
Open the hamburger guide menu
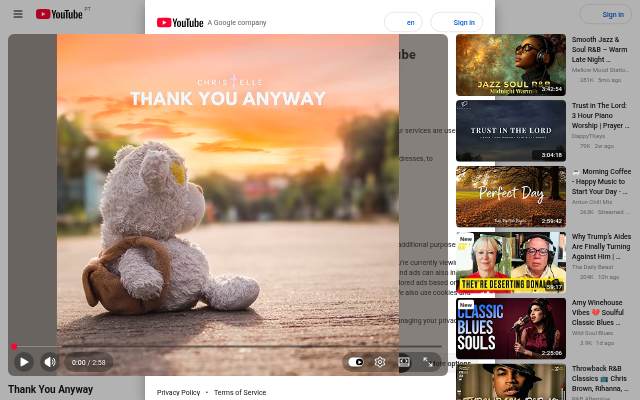pyautogui.click(x=18, y=14)
